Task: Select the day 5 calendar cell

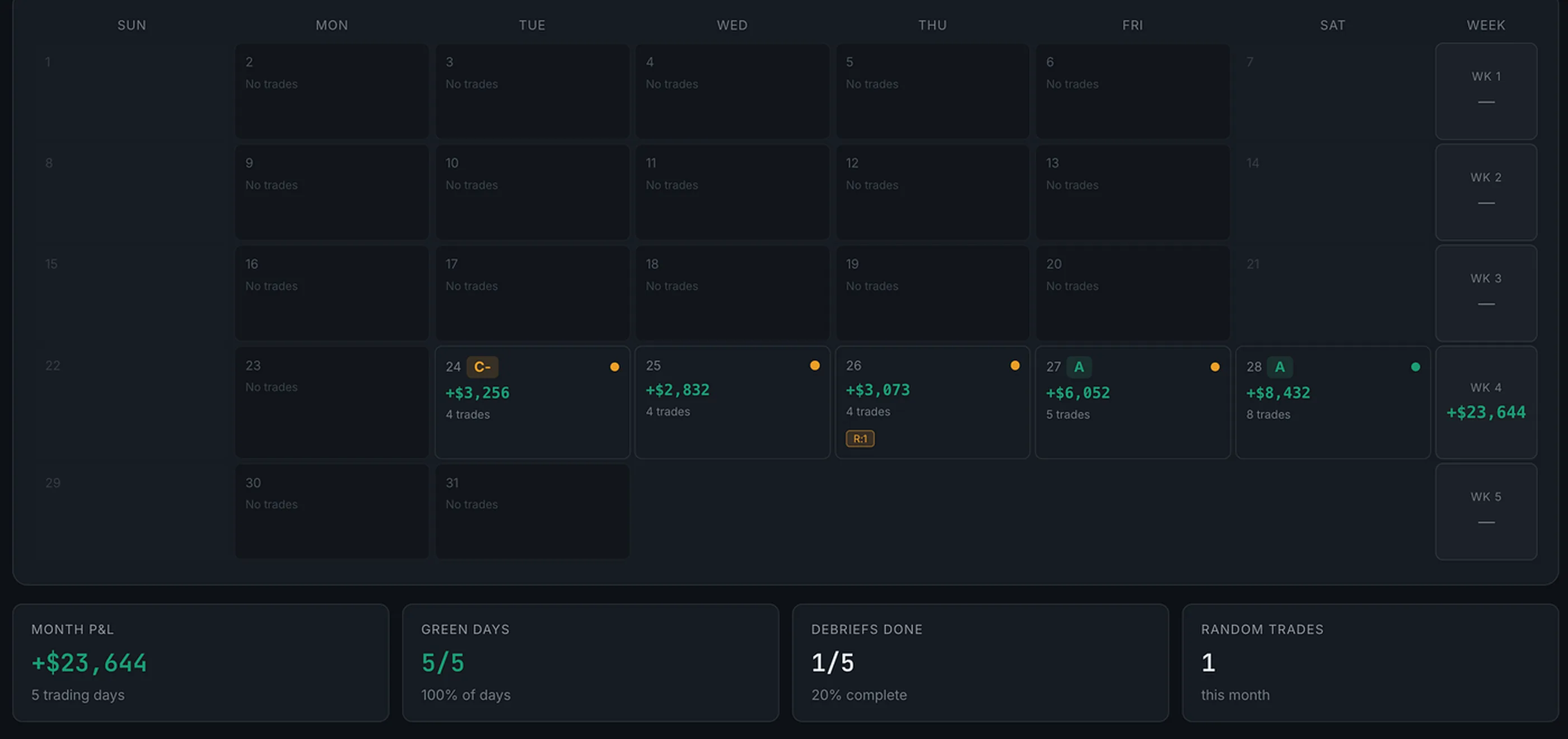Action: tap(932, 91)
